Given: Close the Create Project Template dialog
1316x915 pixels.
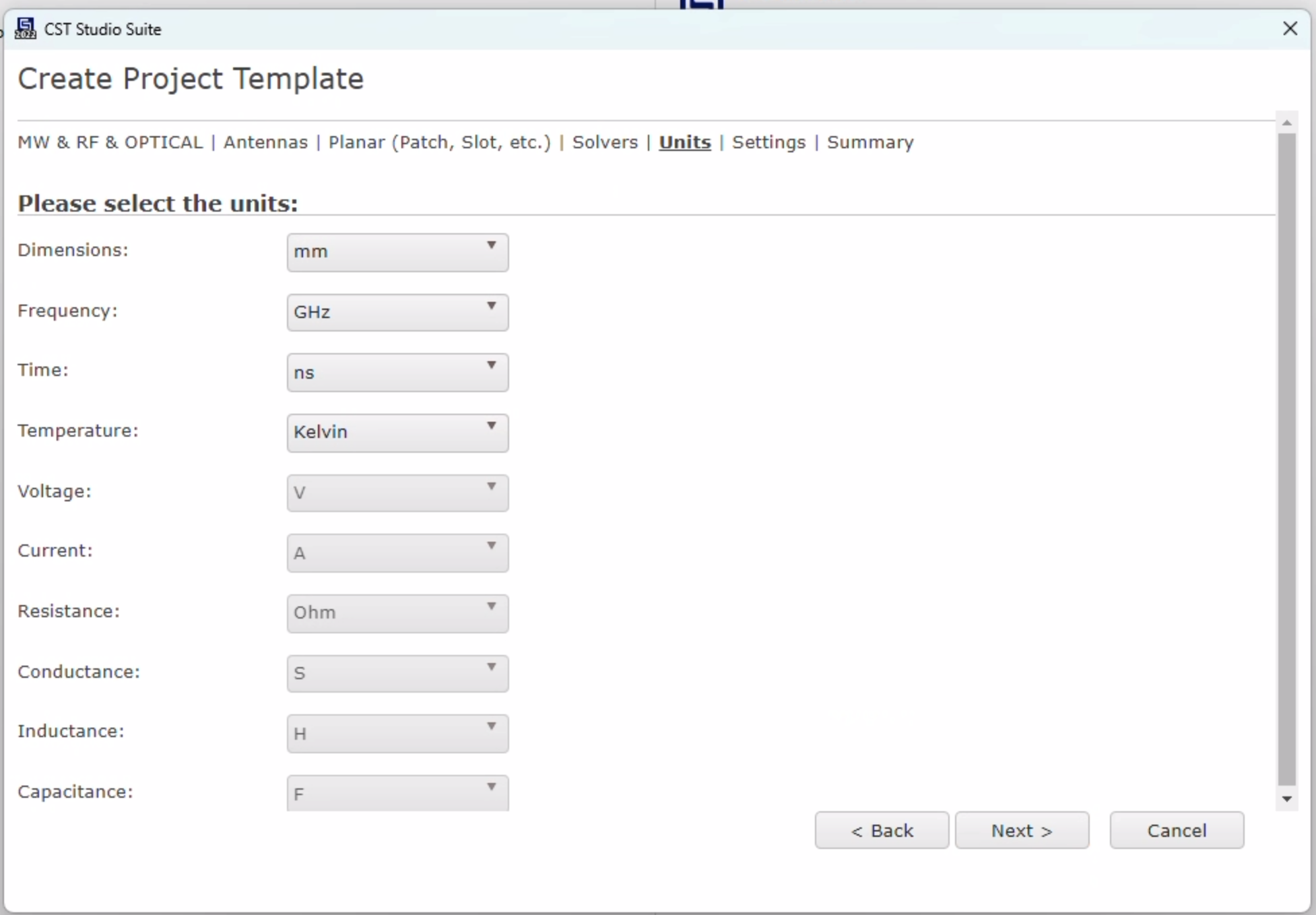Looking at the screenshot, I should tap(1290, 29).
